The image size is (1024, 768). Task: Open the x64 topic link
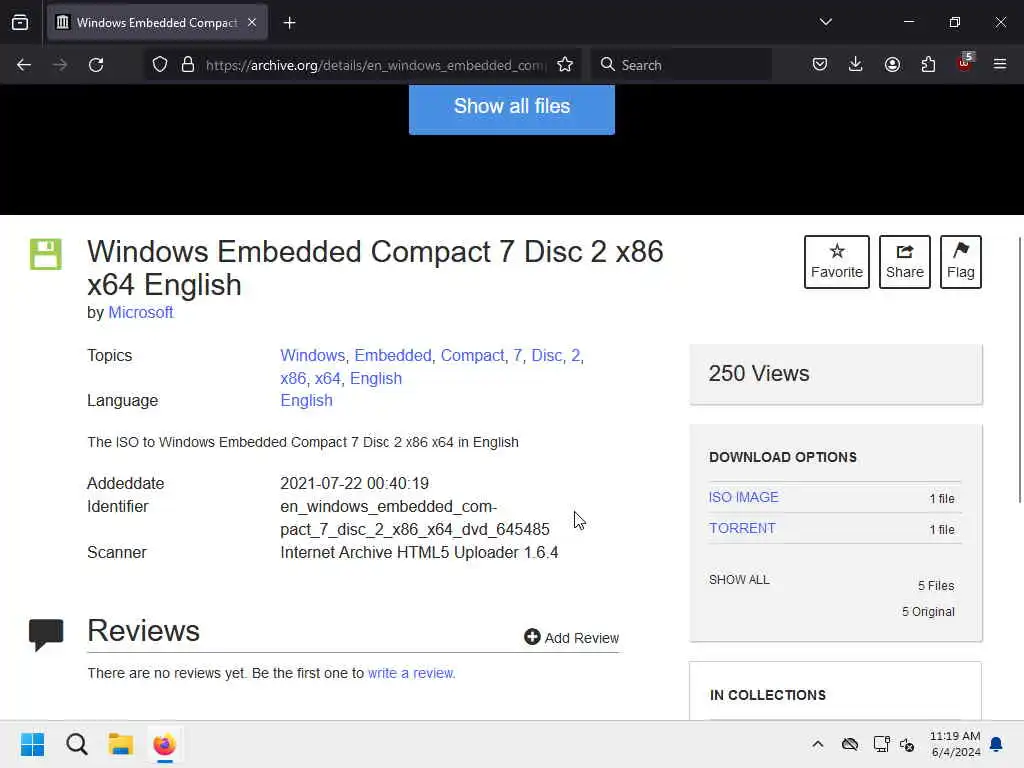(x=327, y=378)
